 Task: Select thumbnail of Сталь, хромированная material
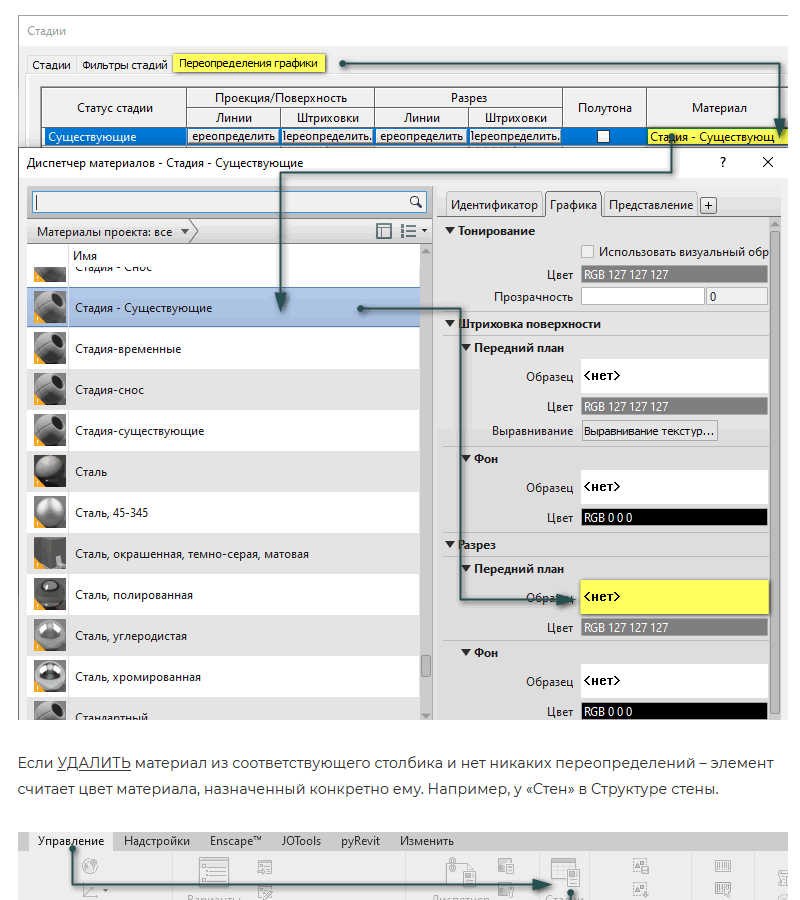pyautogui.click(x=49, y=676)
